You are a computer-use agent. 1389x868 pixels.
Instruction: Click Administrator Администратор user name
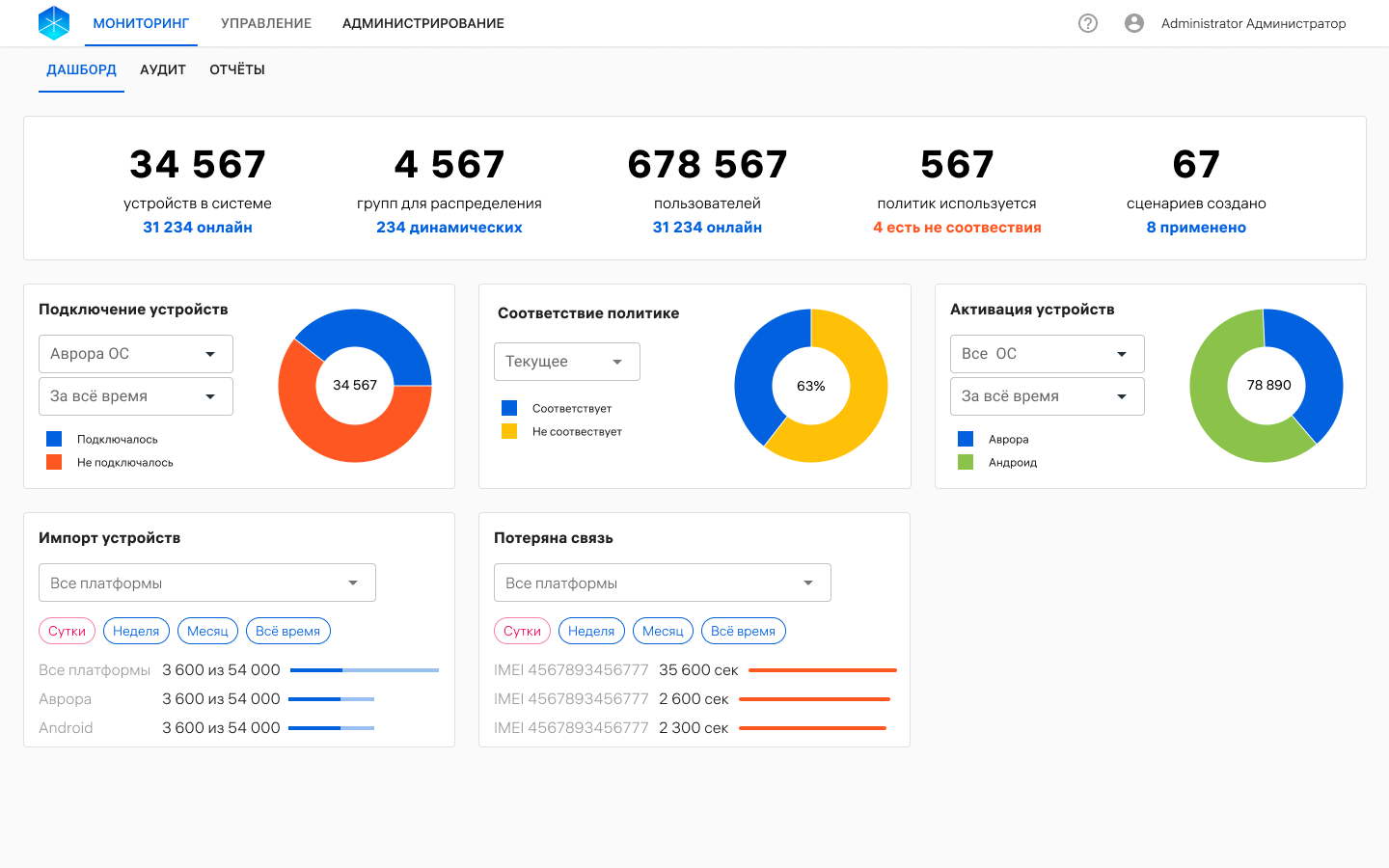(1254, 23)
